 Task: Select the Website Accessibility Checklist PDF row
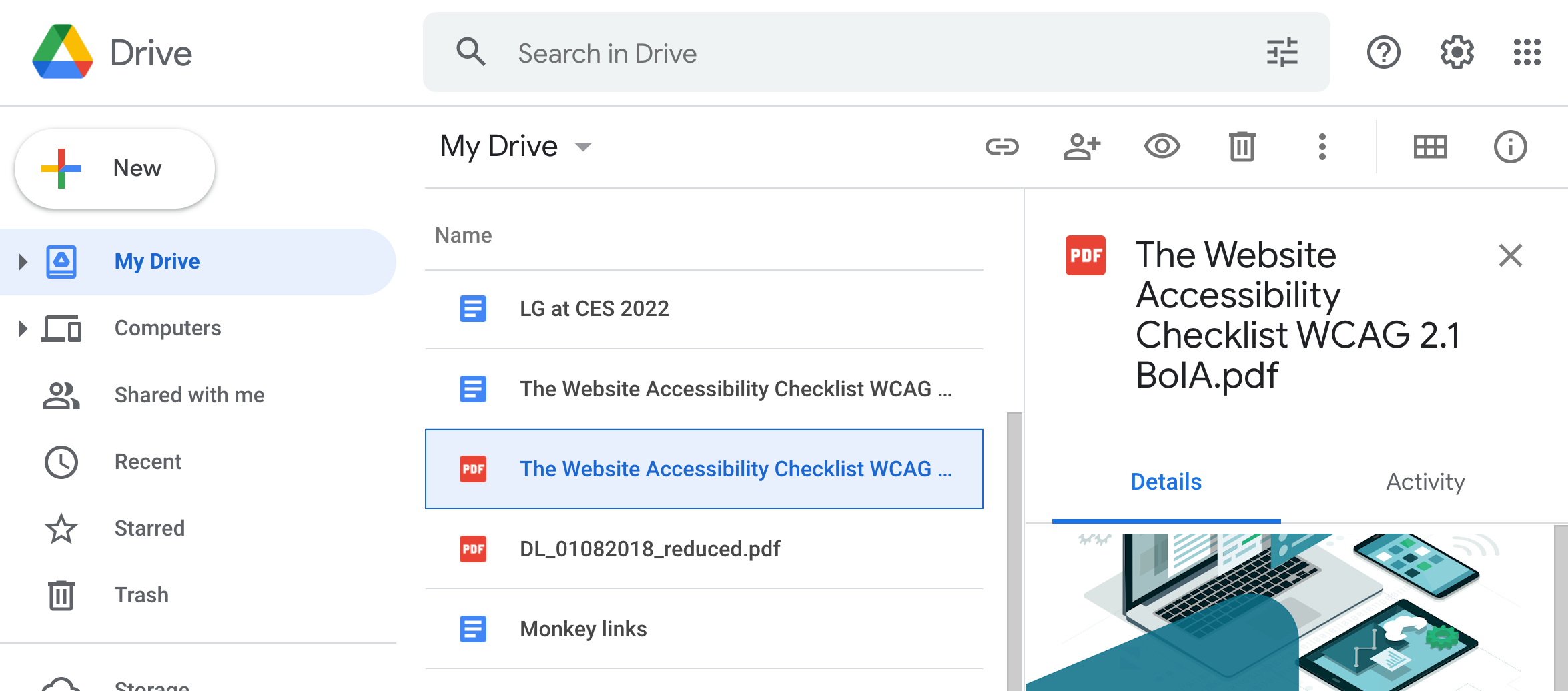704,469
